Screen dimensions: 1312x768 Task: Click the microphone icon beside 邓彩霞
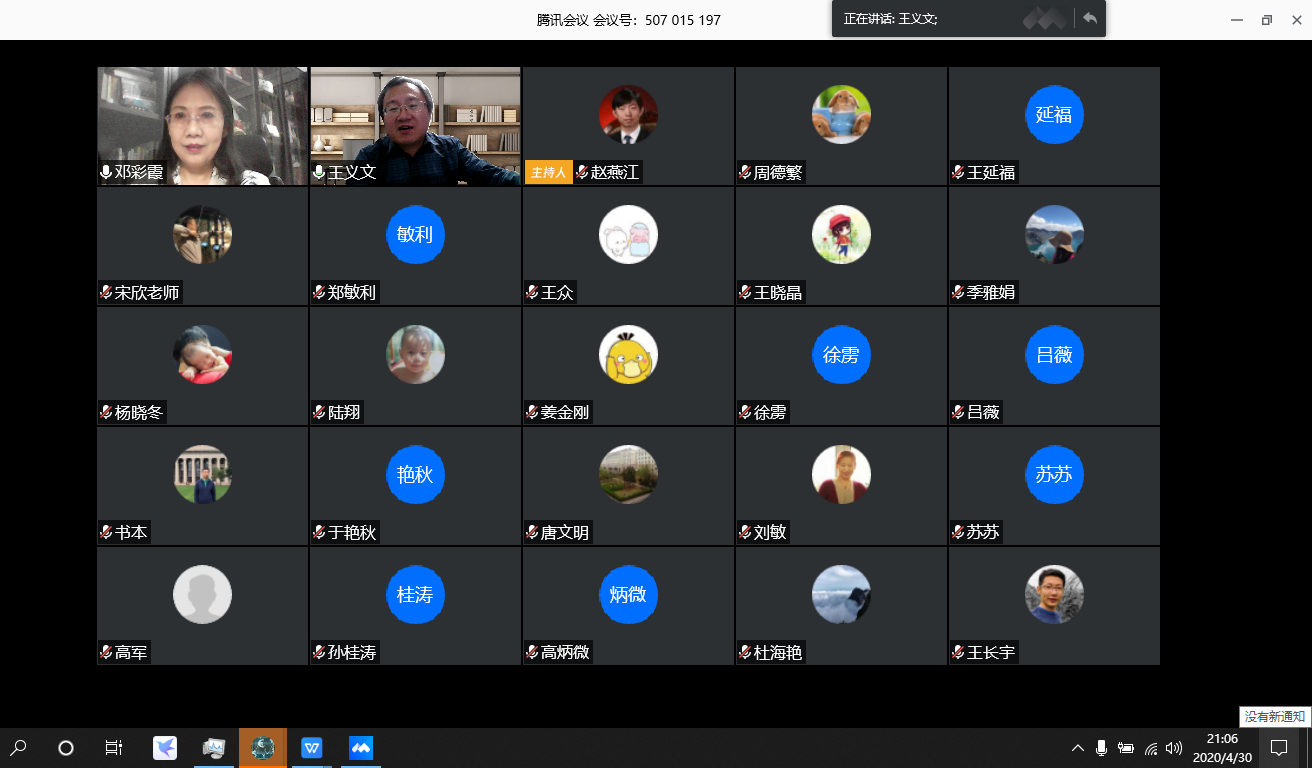[x=106, y=172]
